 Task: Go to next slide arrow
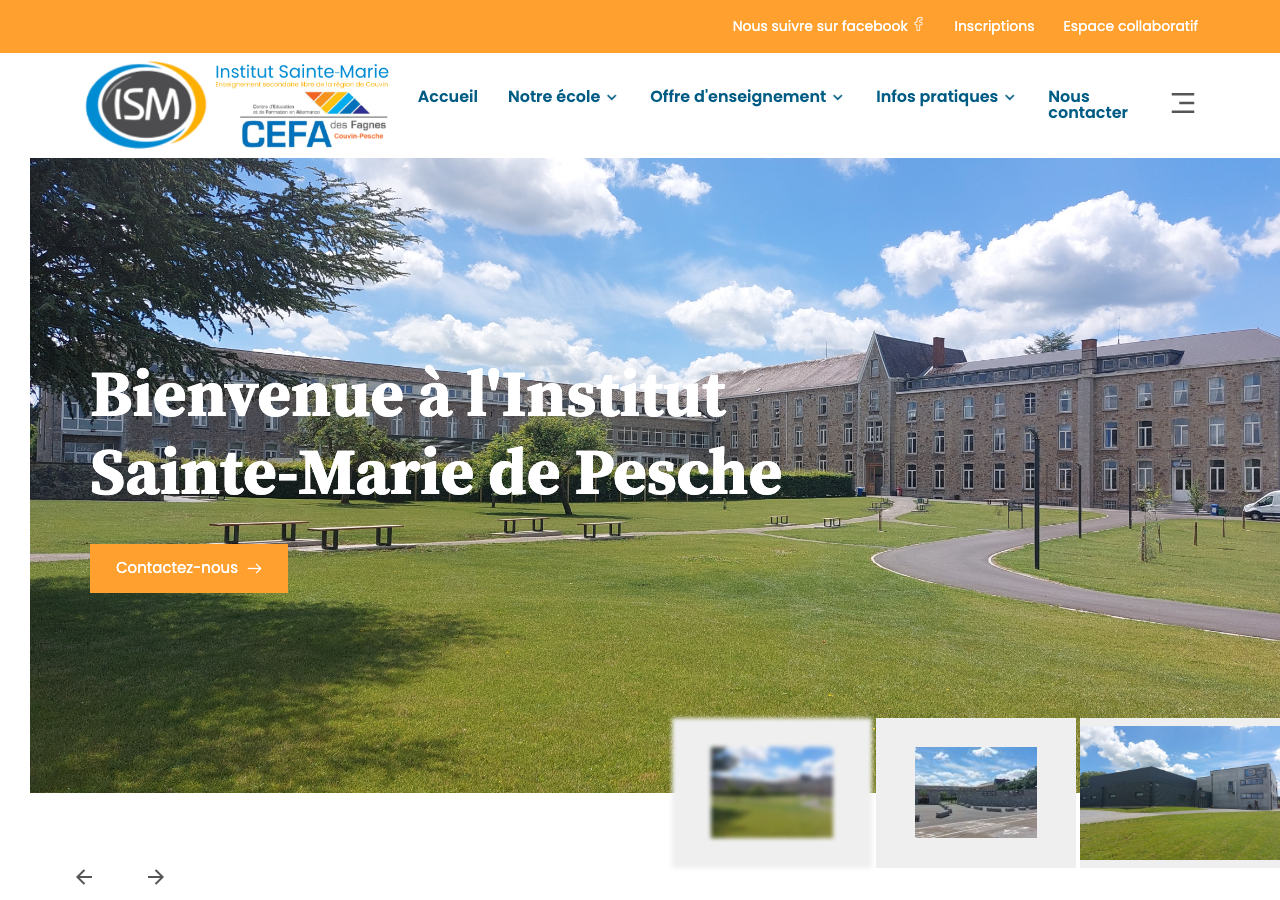click(156, 877)
